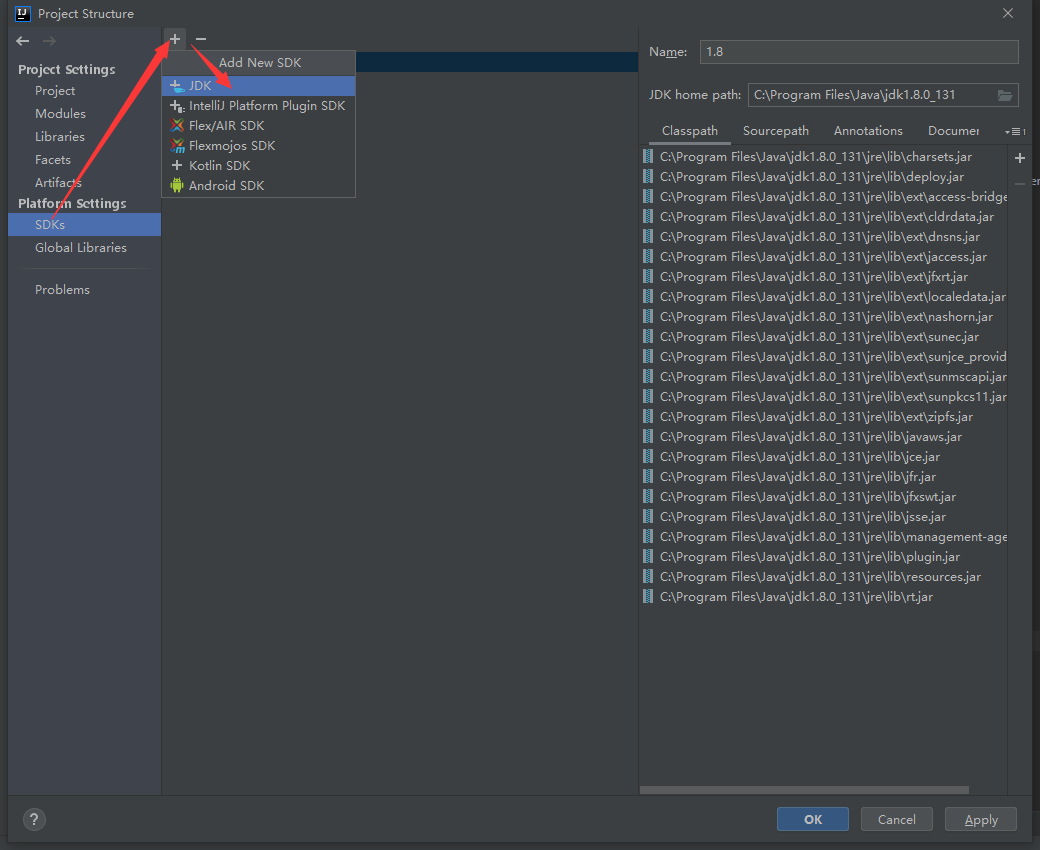Select Flexmojos SDK menu entry
Screen dimensions: 1040x850
[259, 145]
